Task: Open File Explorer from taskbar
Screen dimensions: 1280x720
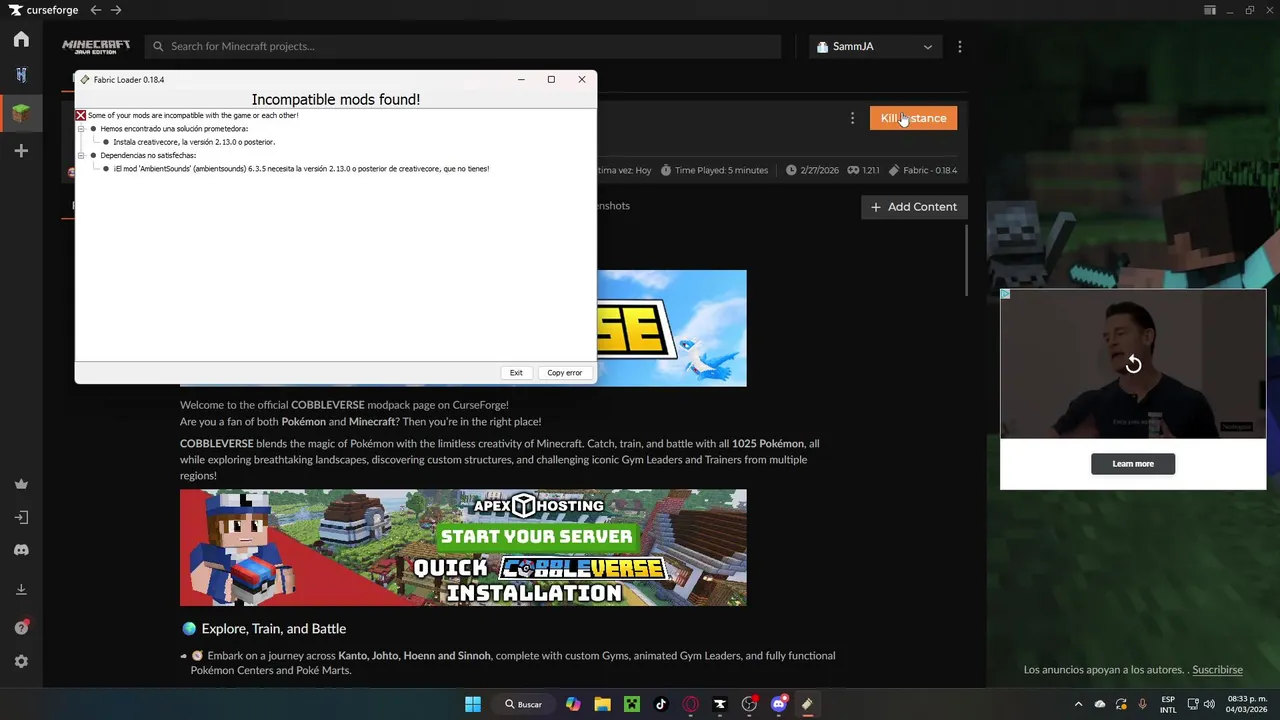Action: 602,704
